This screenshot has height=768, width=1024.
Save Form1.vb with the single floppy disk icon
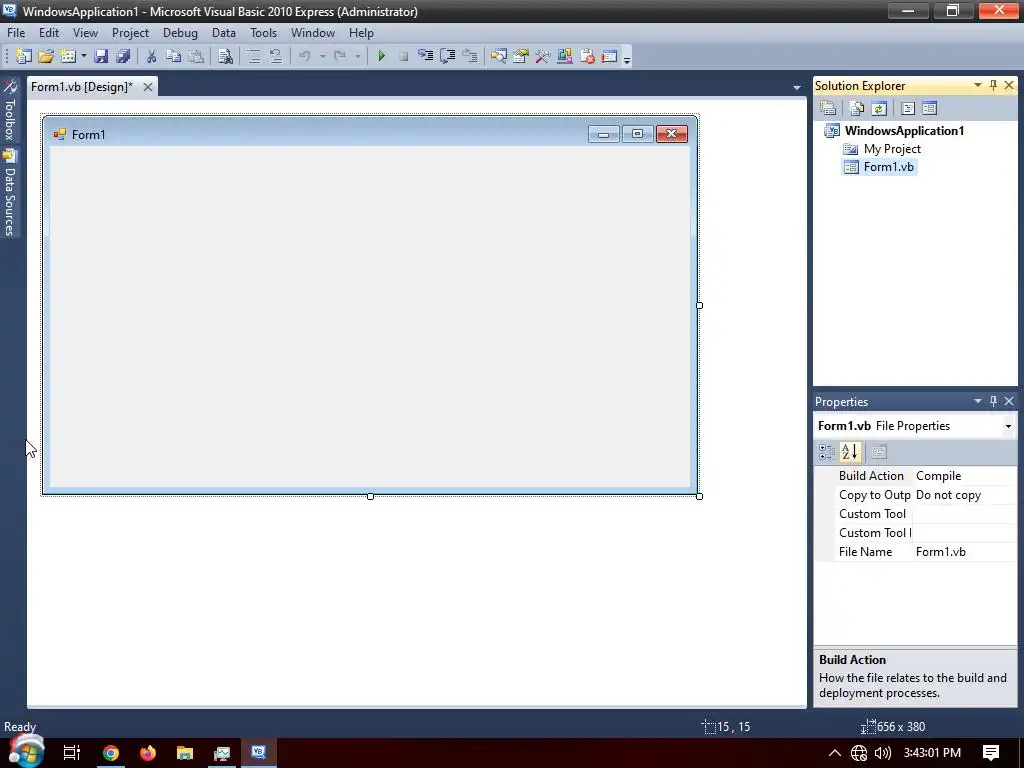point(101,56)
